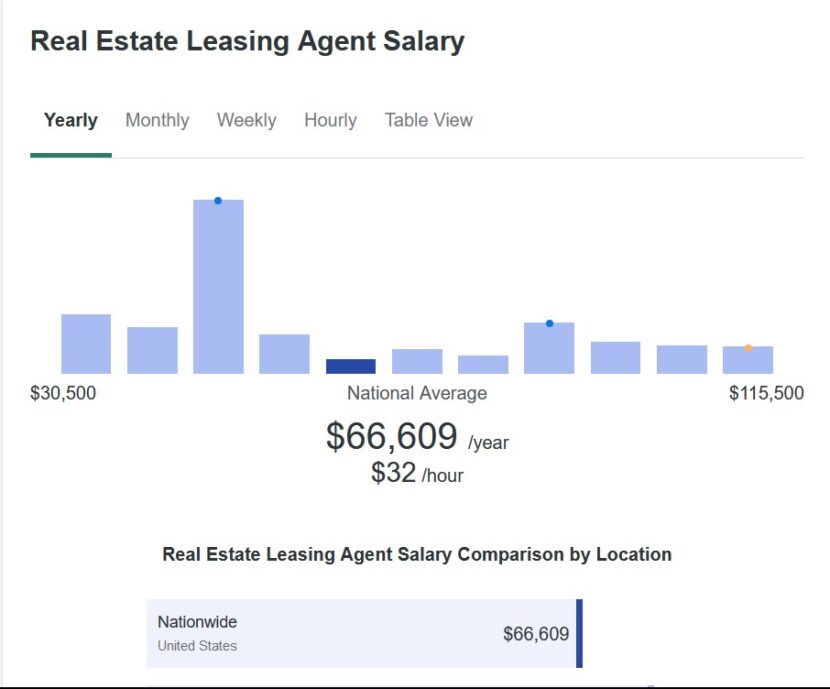
Task: Click the blue dot on the right-side bar
Action: 548,322
